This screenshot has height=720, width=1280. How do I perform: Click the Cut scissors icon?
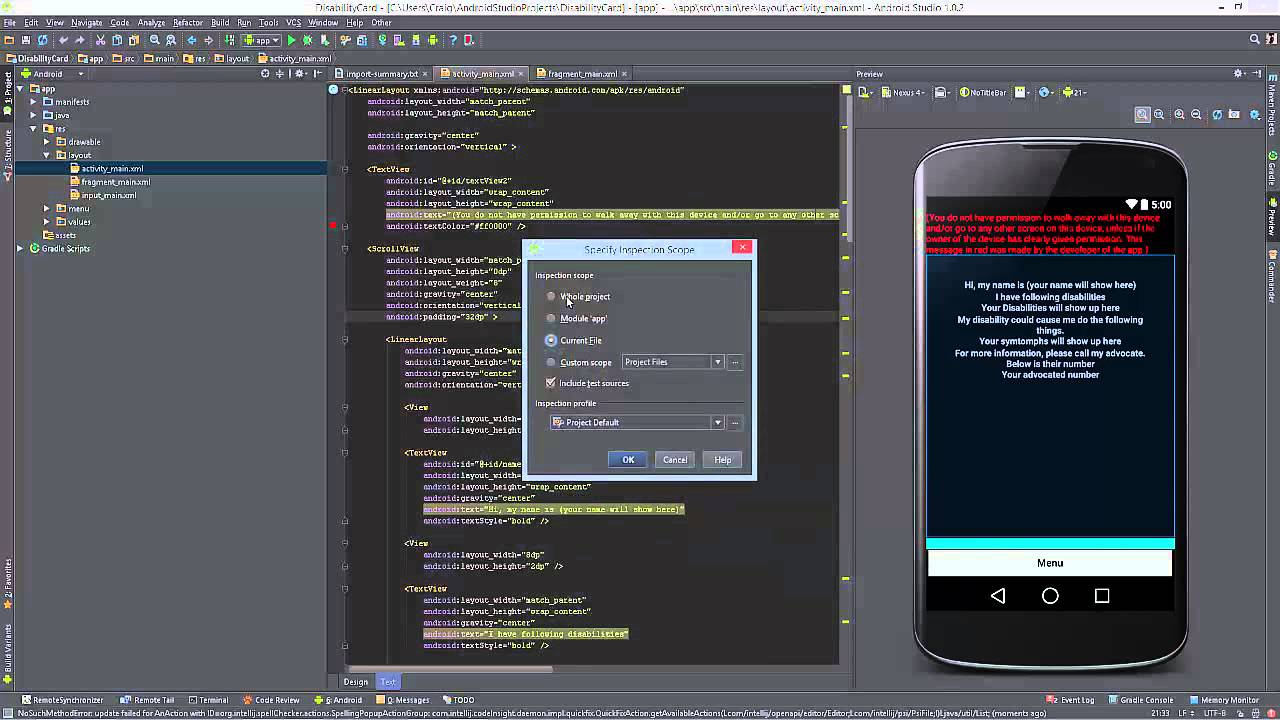(x=101, y=40)
